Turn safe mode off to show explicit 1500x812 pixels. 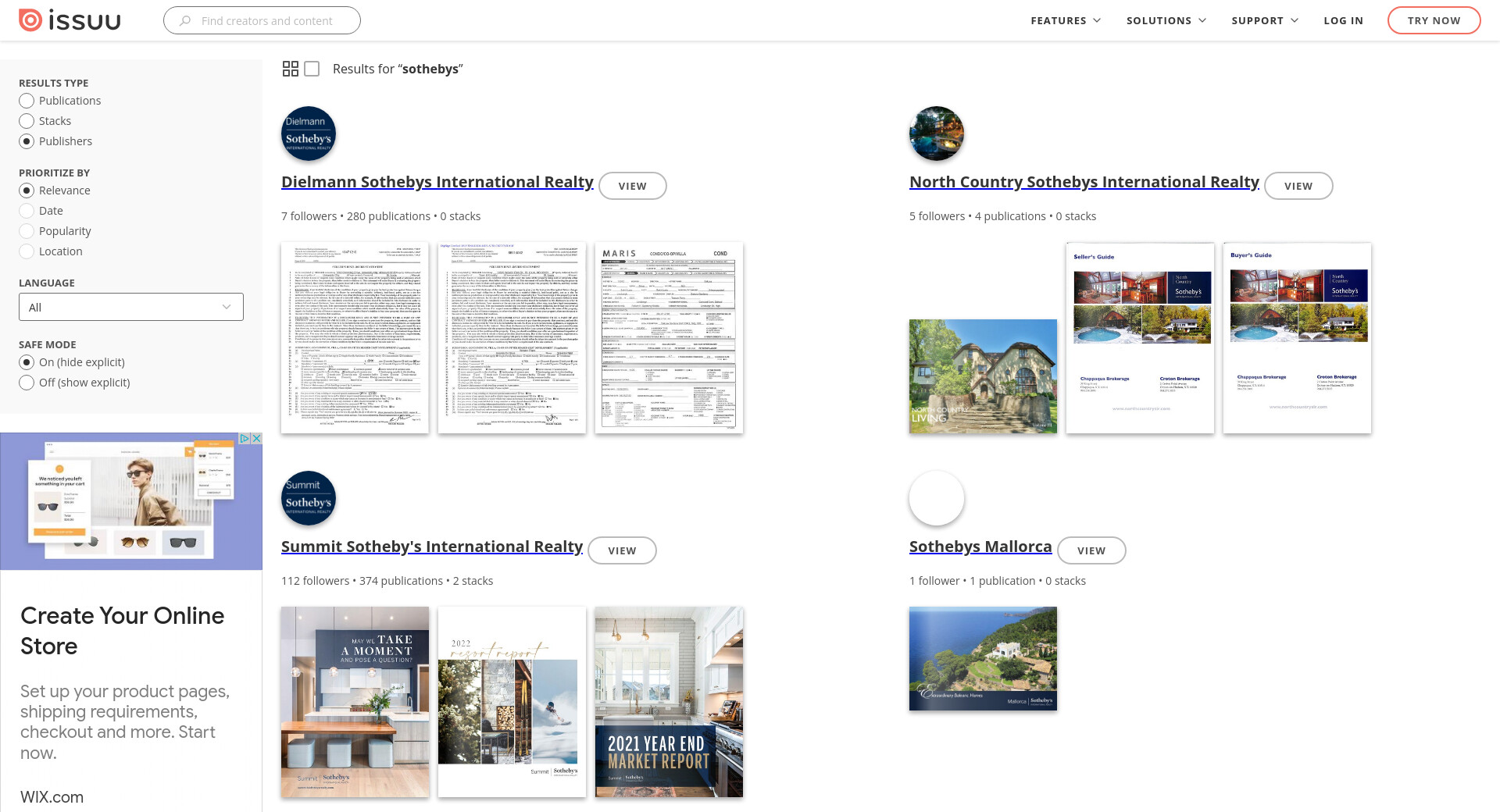coord(27,383)
